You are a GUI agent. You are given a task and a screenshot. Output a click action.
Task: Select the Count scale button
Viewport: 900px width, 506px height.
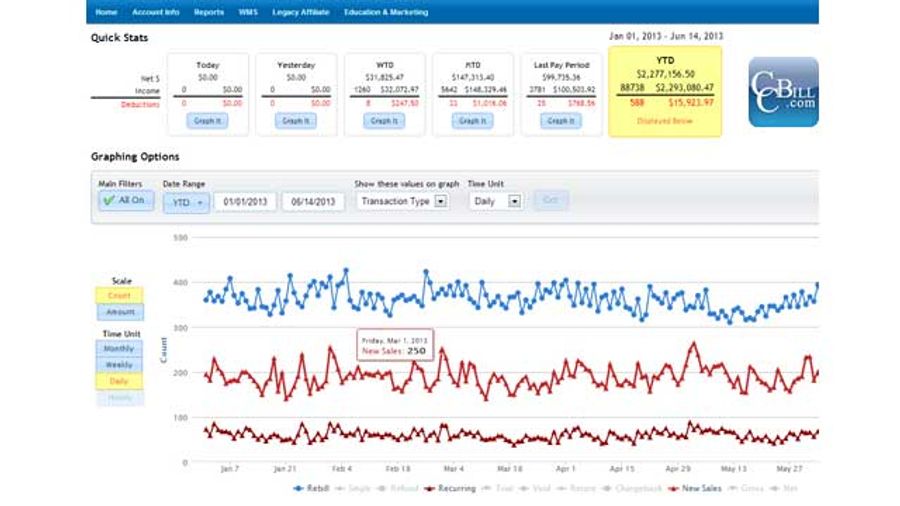pyautogui.click(x=119, y=295)
